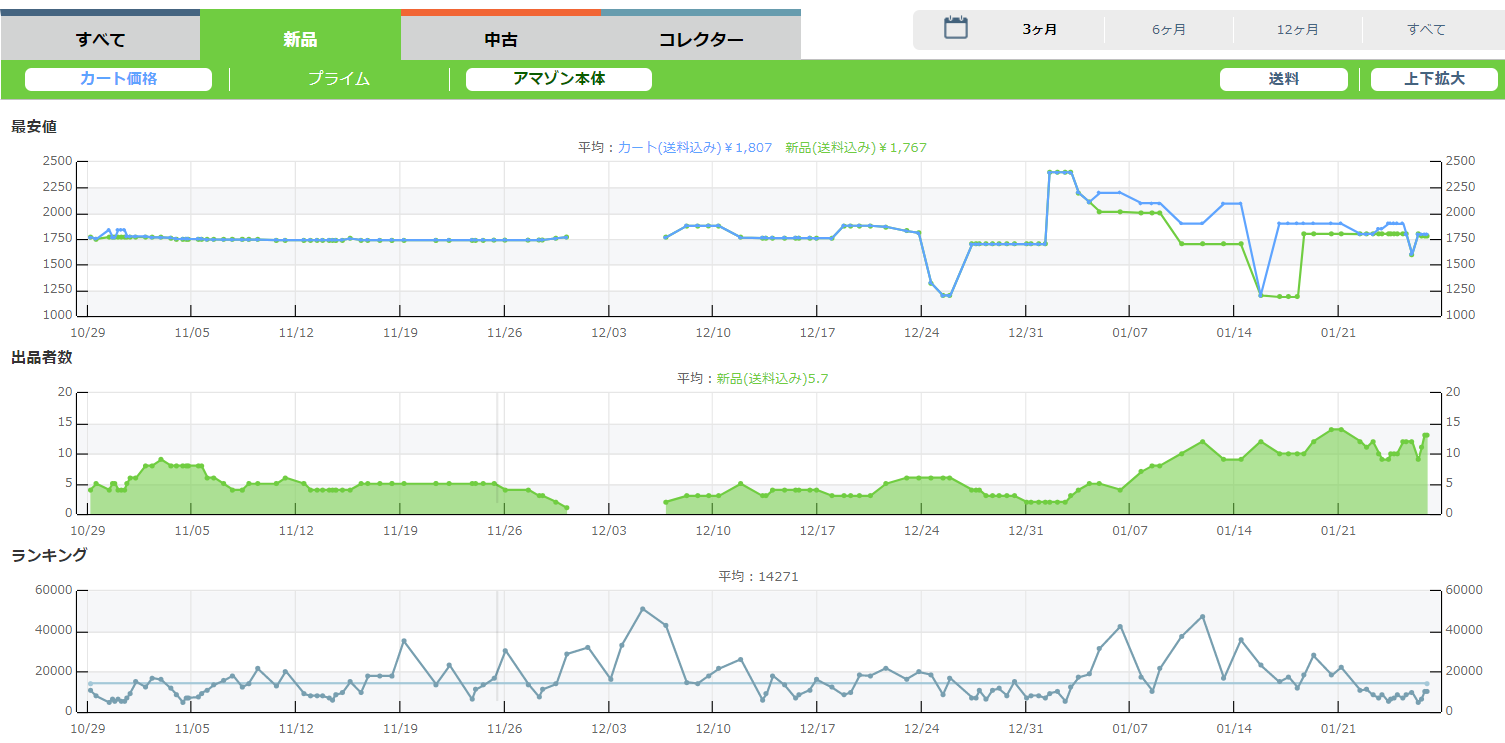
Task: Switch to the コレクター tab
Action: (701, 40)
